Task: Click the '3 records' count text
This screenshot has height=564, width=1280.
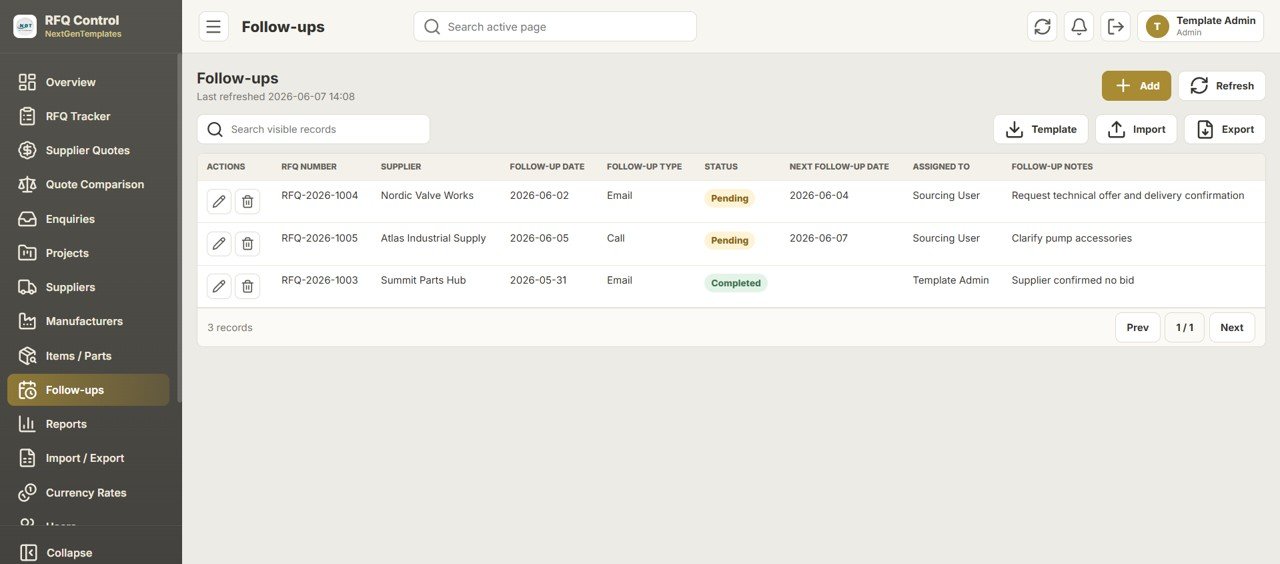Action: 230,328
